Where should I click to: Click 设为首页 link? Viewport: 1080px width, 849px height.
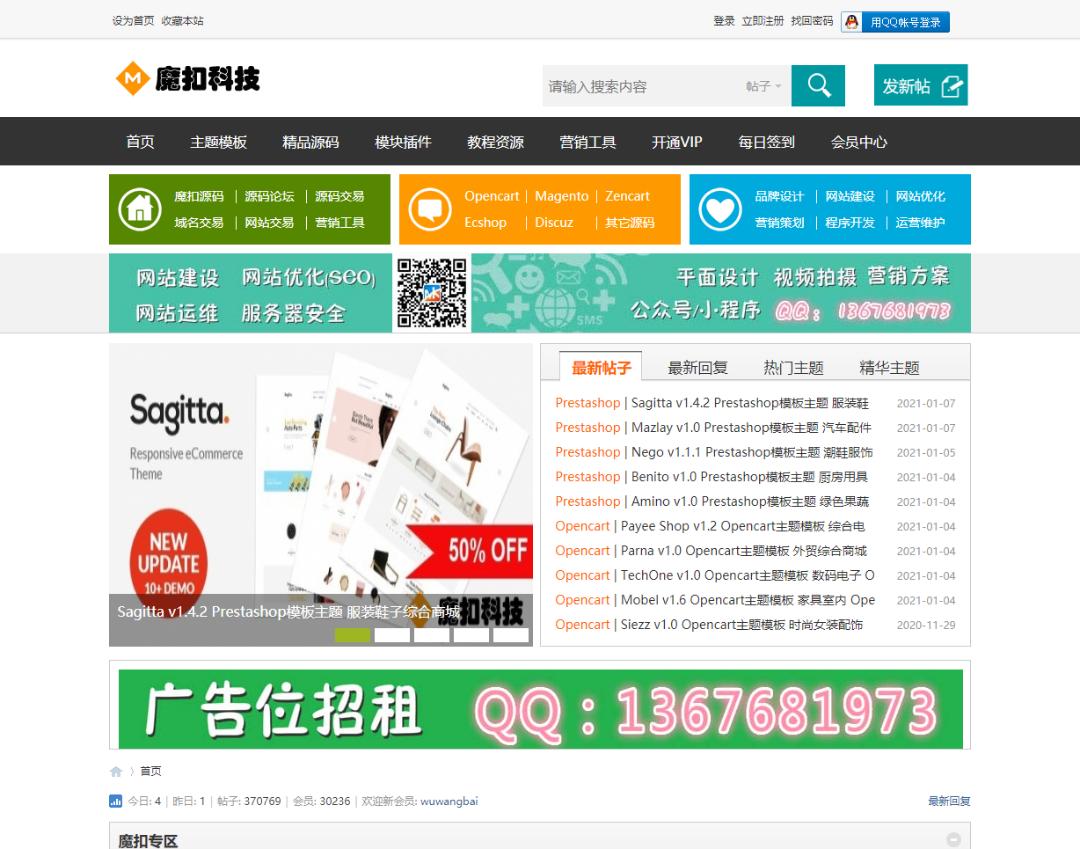[x=133, y=21]
